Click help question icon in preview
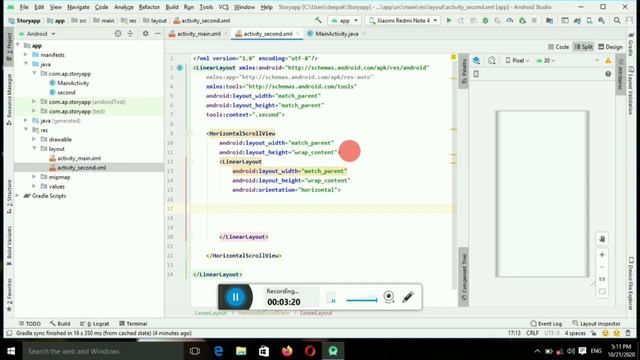The height and width of the screenshot is (360, 640). click(x=608, y=74)
